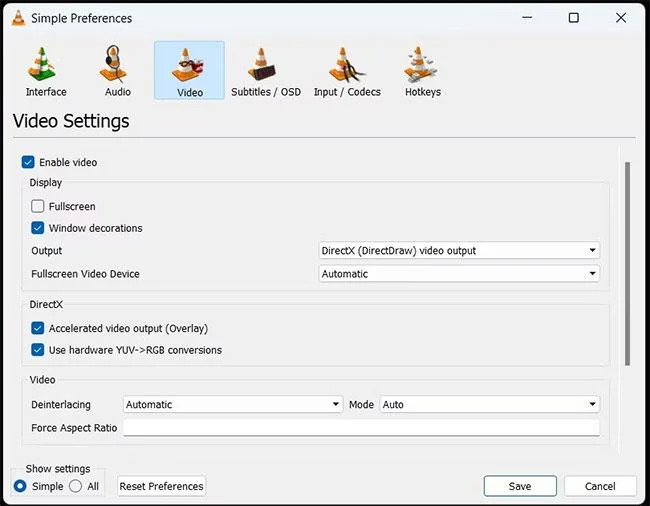Toggle Accelerated video output (Overlay)
650x506 pixels.
[37, 328]
